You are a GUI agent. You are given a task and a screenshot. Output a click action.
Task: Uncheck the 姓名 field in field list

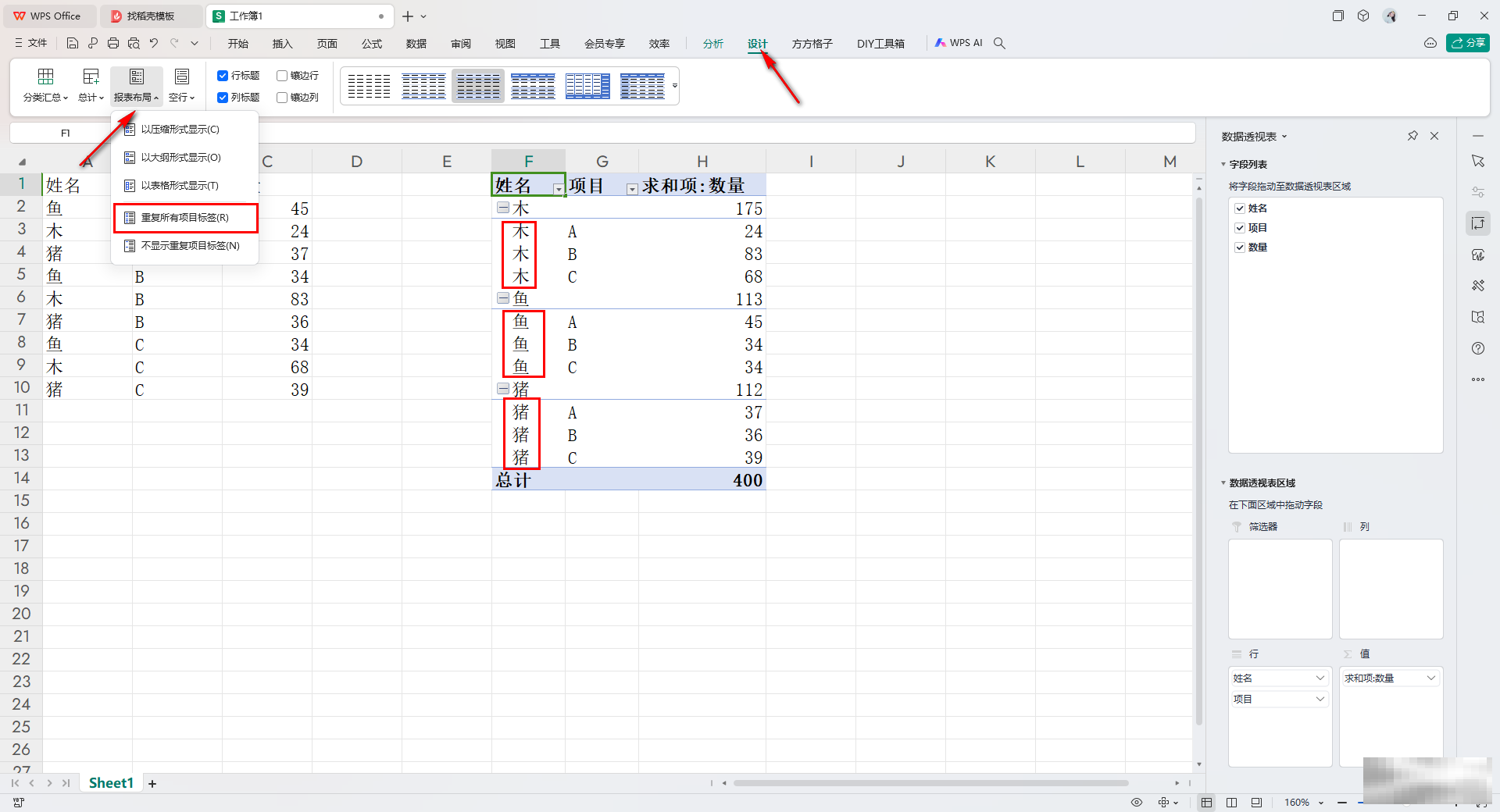[1240, 208]
